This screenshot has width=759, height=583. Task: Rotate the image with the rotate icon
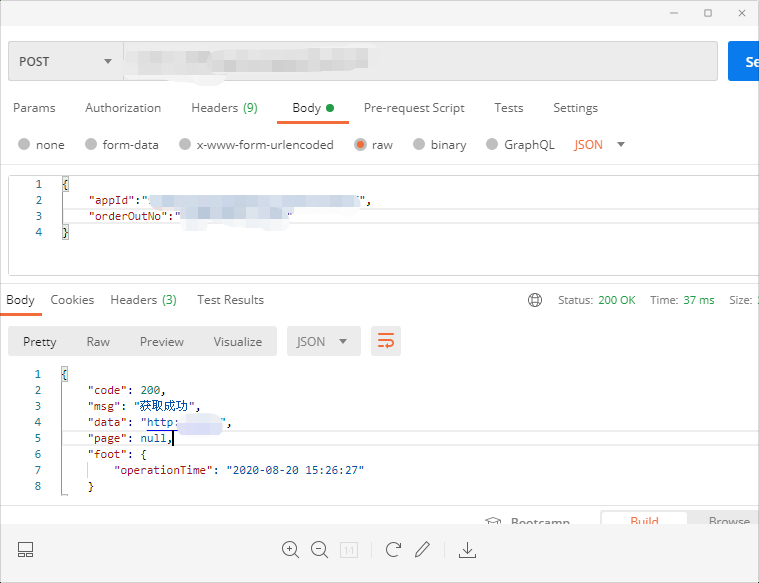(393, 549)
